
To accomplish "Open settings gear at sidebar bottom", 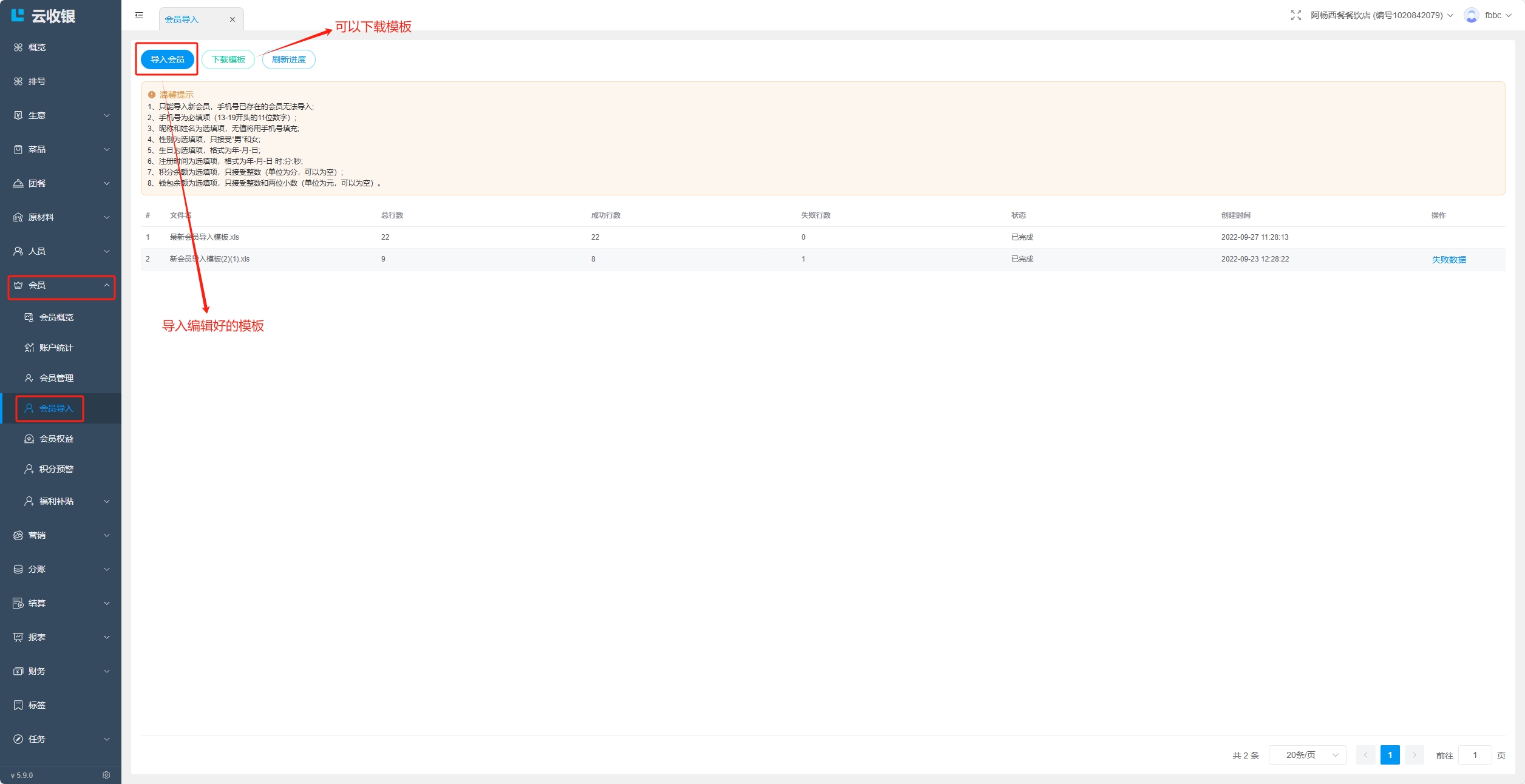I will 106,775.
